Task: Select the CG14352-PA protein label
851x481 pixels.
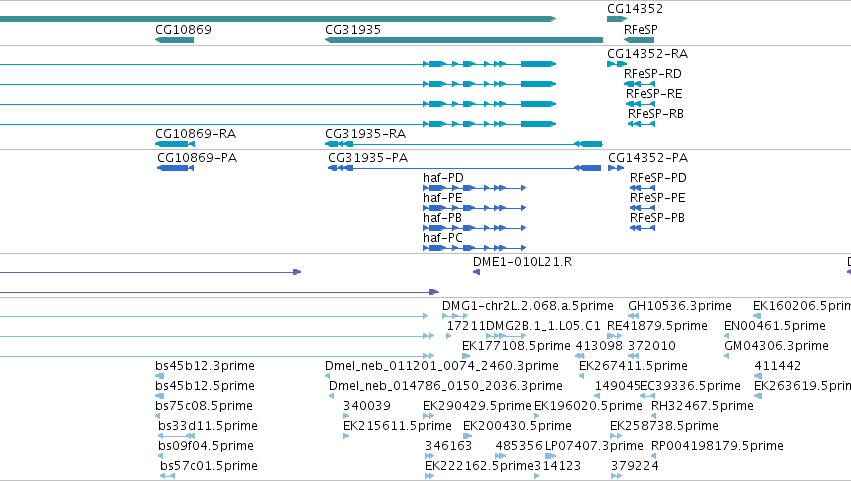Action: click(x=647, y=158)
